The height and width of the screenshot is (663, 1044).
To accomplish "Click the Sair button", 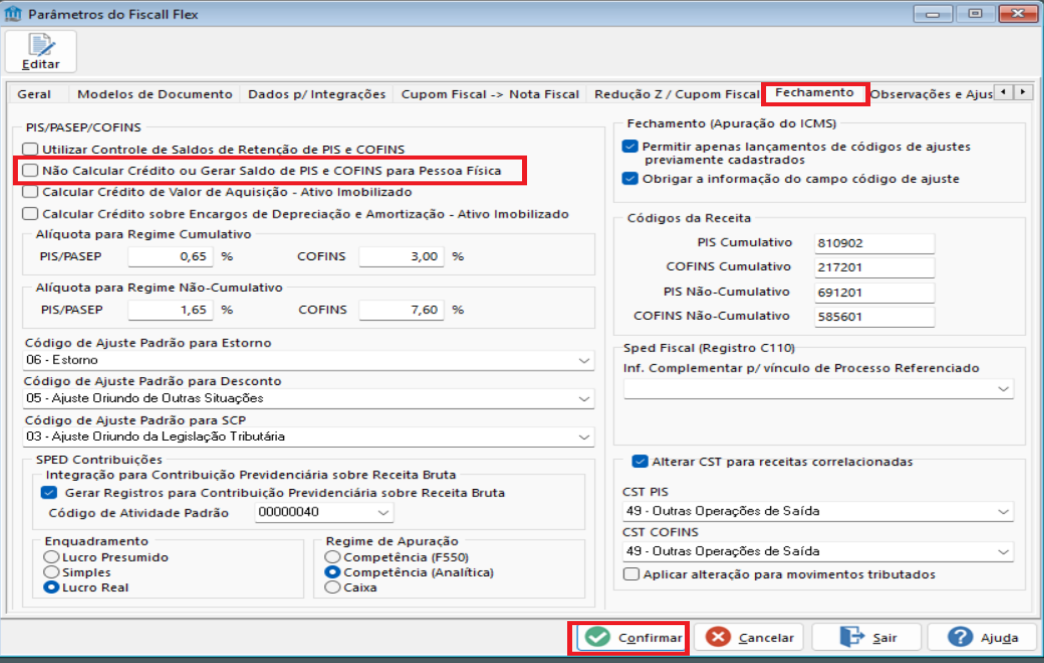I will coord(867,637).
